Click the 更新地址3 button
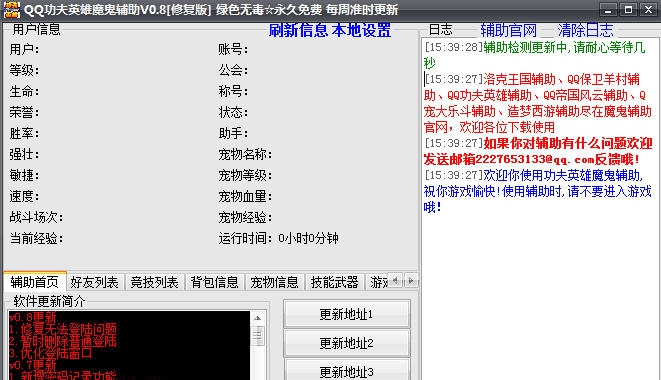The image size is (661, 380). tap(347, 370)
